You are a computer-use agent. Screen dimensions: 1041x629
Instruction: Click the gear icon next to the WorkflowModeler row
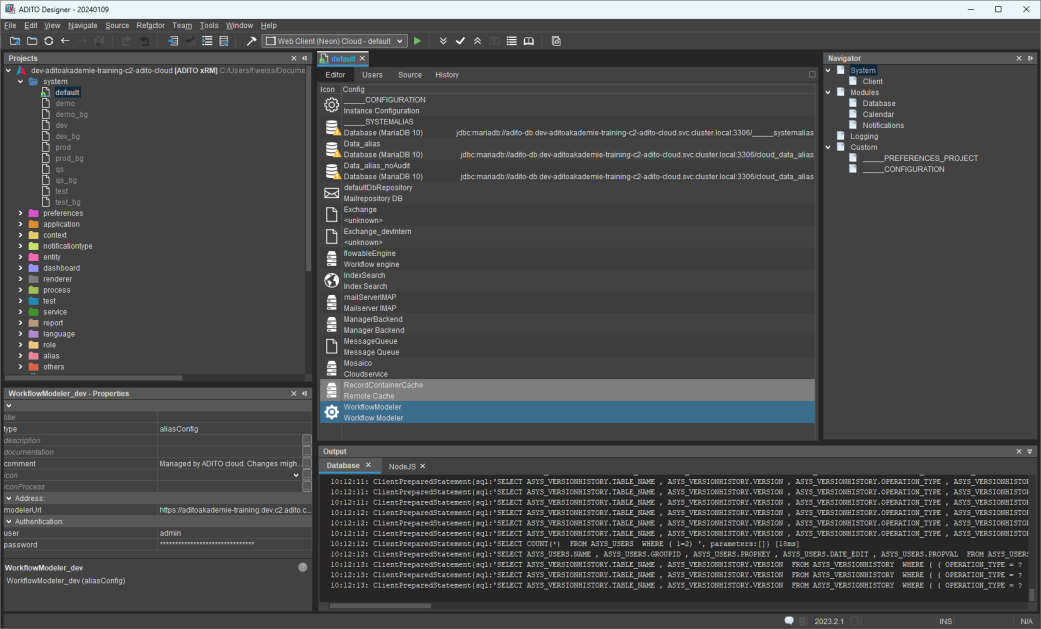(331, 412)
